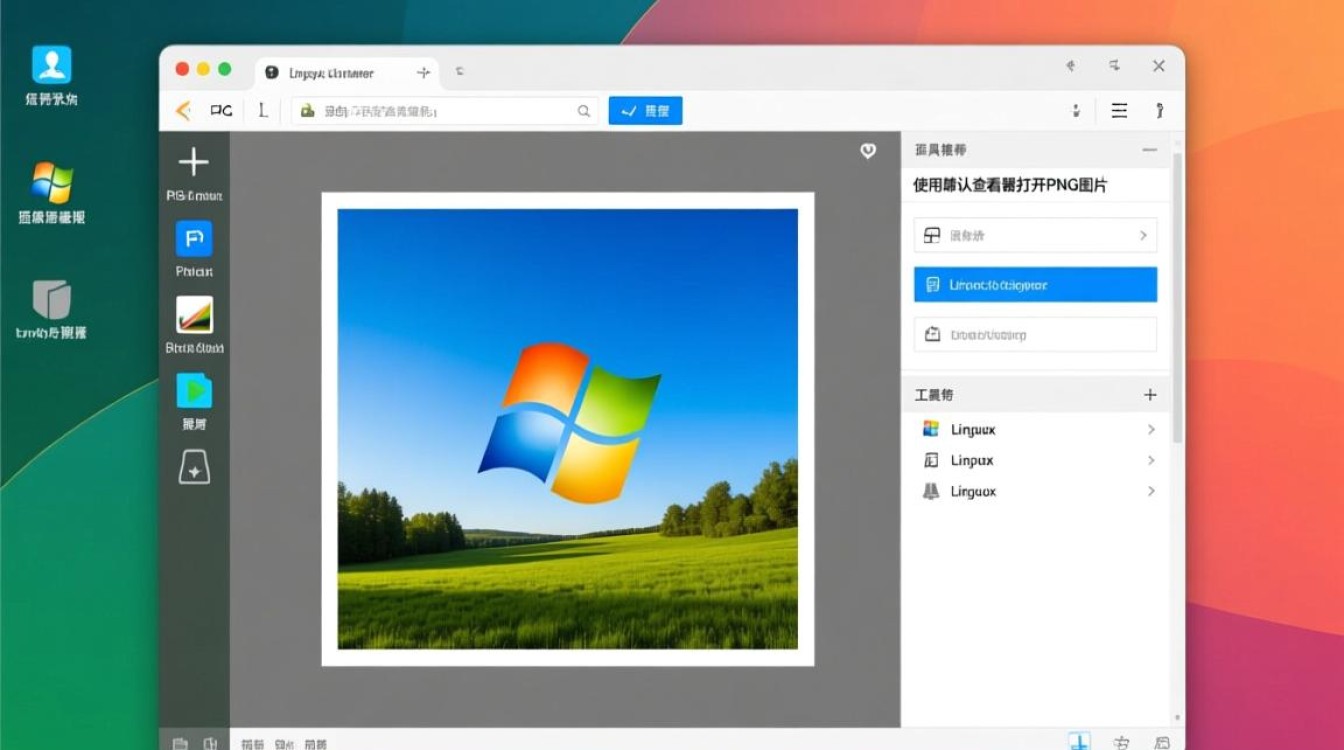The image size is (1344, 750).
Task: Add a new tool with the toolbox plus button
Action: [1149, 394]
